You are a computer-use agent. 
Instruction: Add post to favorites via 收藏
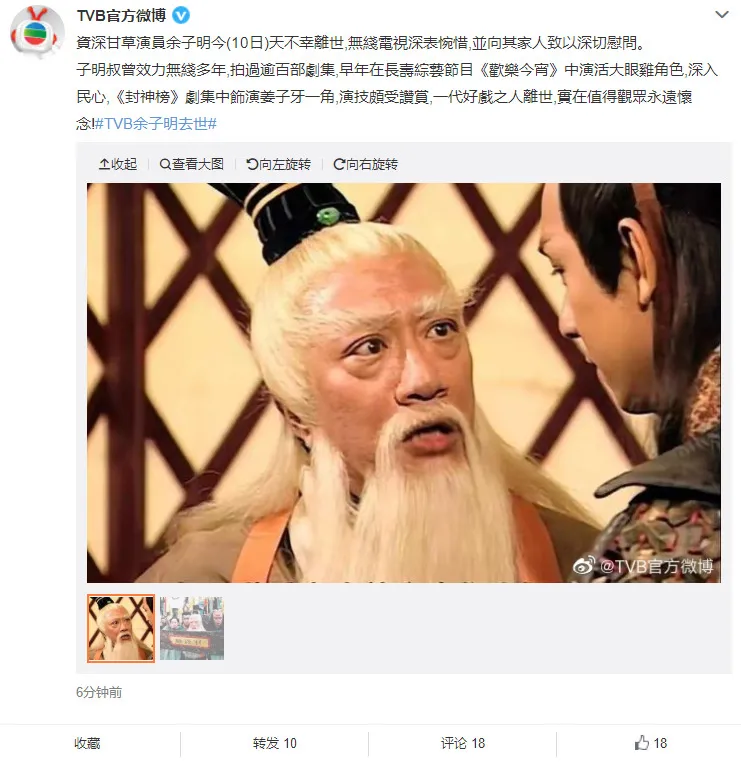[88, 743]
